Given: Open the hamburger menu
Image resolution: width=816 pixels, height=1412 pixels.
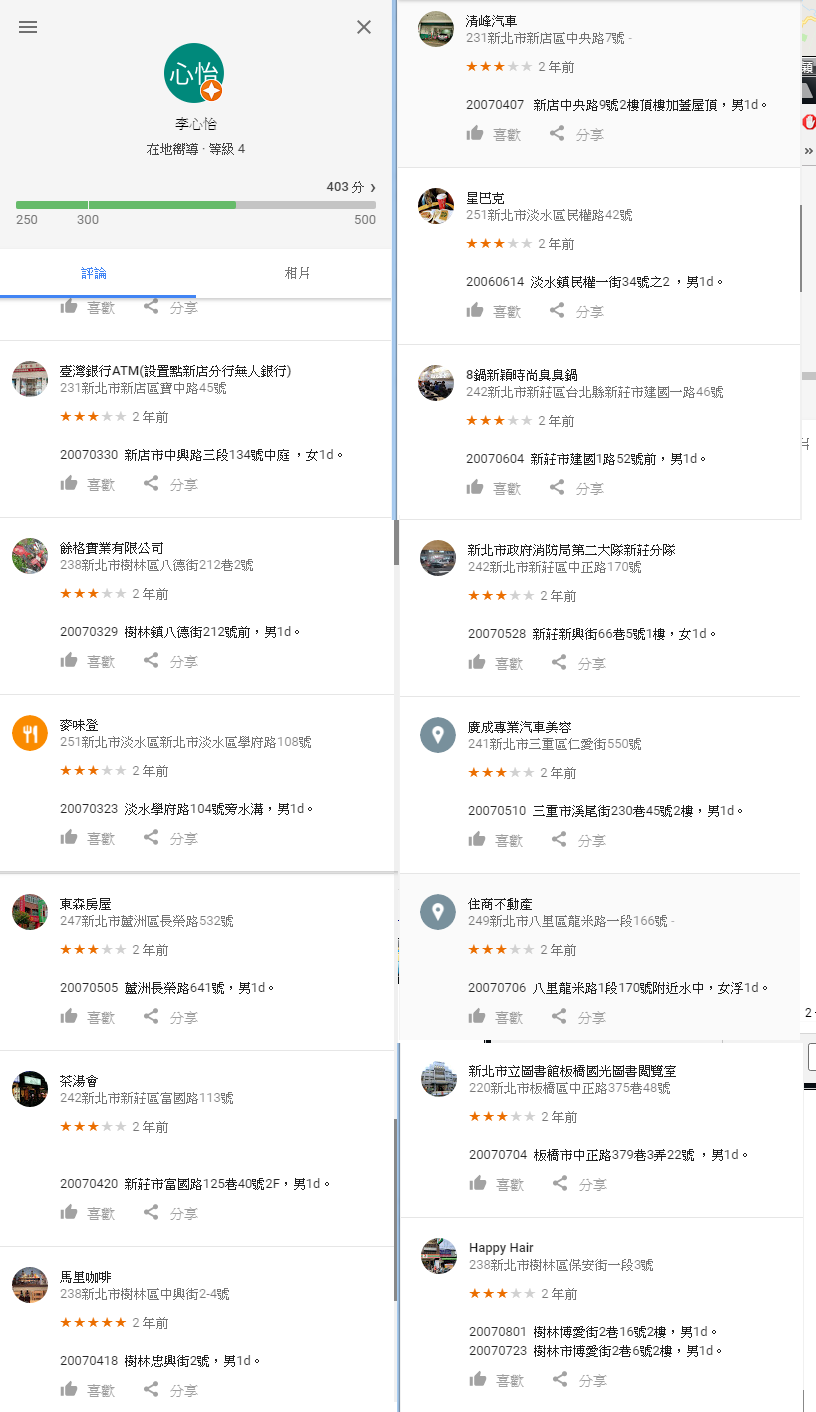Looking at the screenshot, I should click(28, 27).
